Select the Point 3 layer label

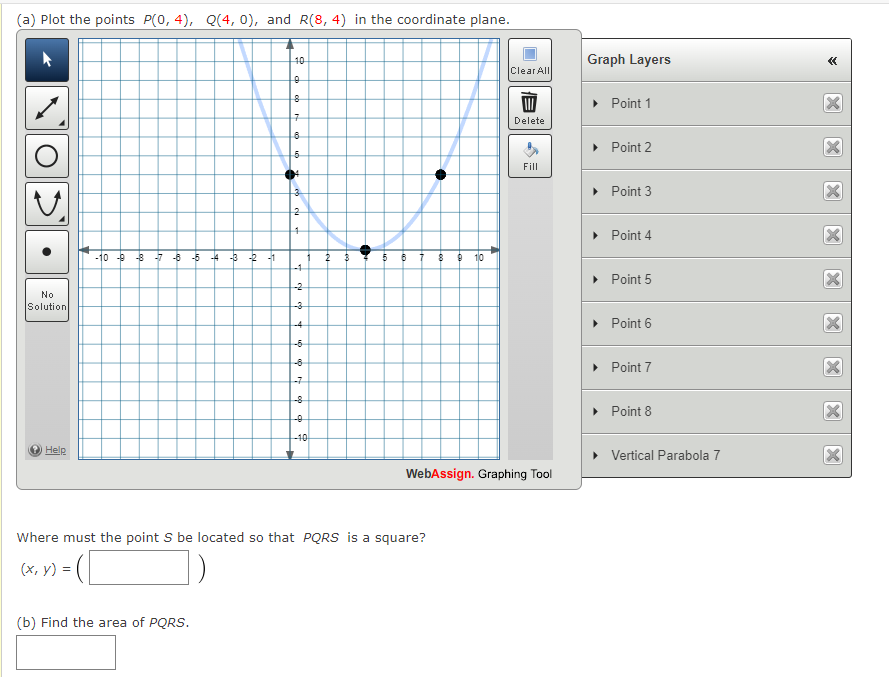tap(631, 192)
